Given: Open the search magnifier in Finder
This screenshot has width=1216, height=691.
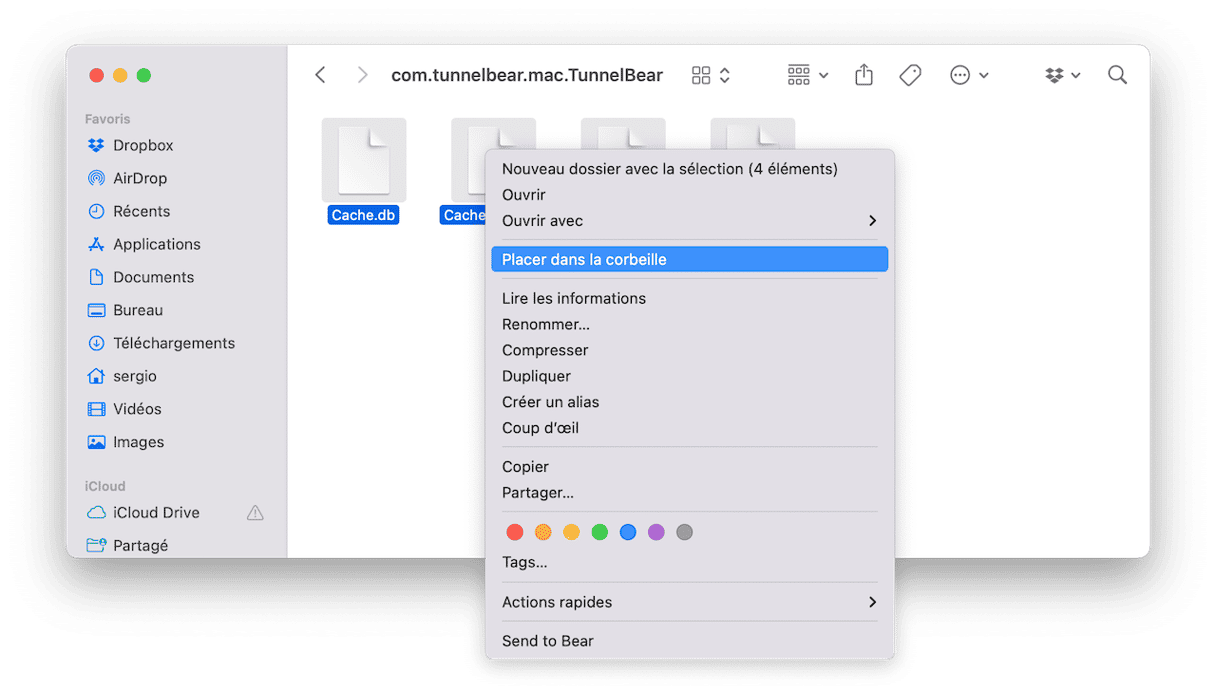Looking at the screenshot, I should (x=1117, y=75).
